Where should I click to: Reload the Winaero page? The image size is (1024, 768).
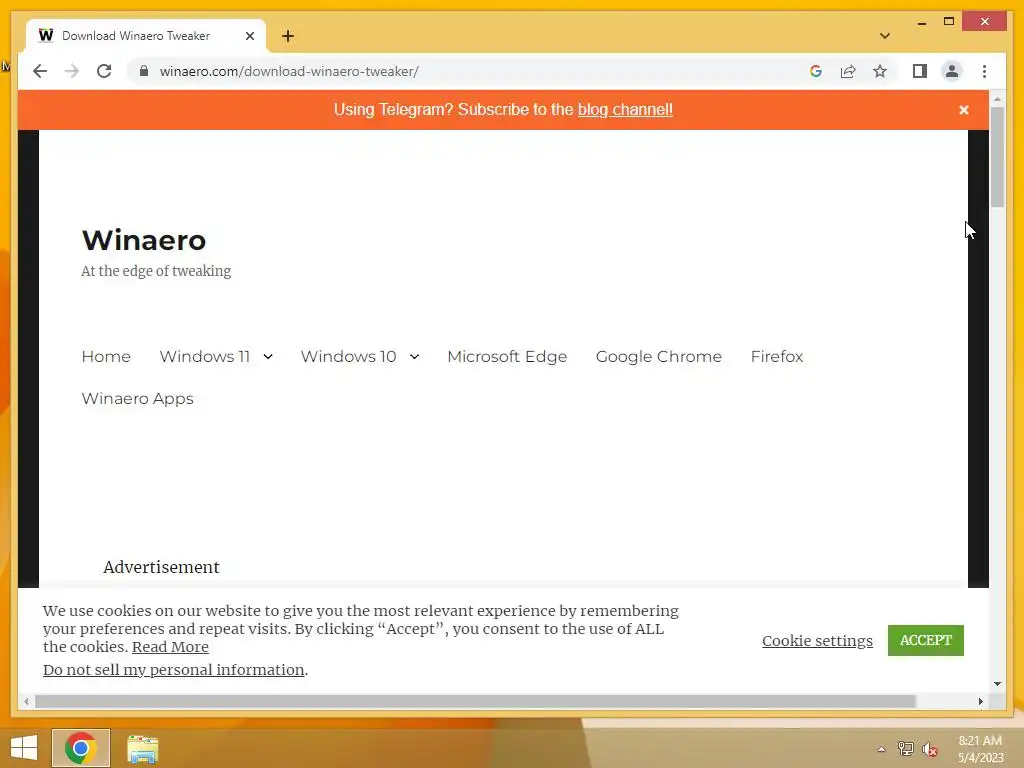[104, 71]
